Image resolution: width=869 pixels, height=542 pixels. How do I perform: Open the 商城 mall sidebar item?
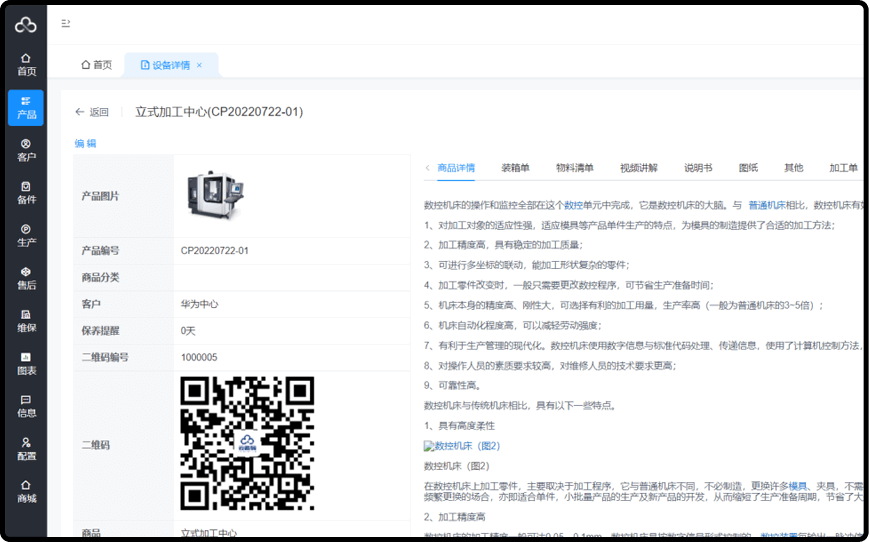[x=26, y=491]
